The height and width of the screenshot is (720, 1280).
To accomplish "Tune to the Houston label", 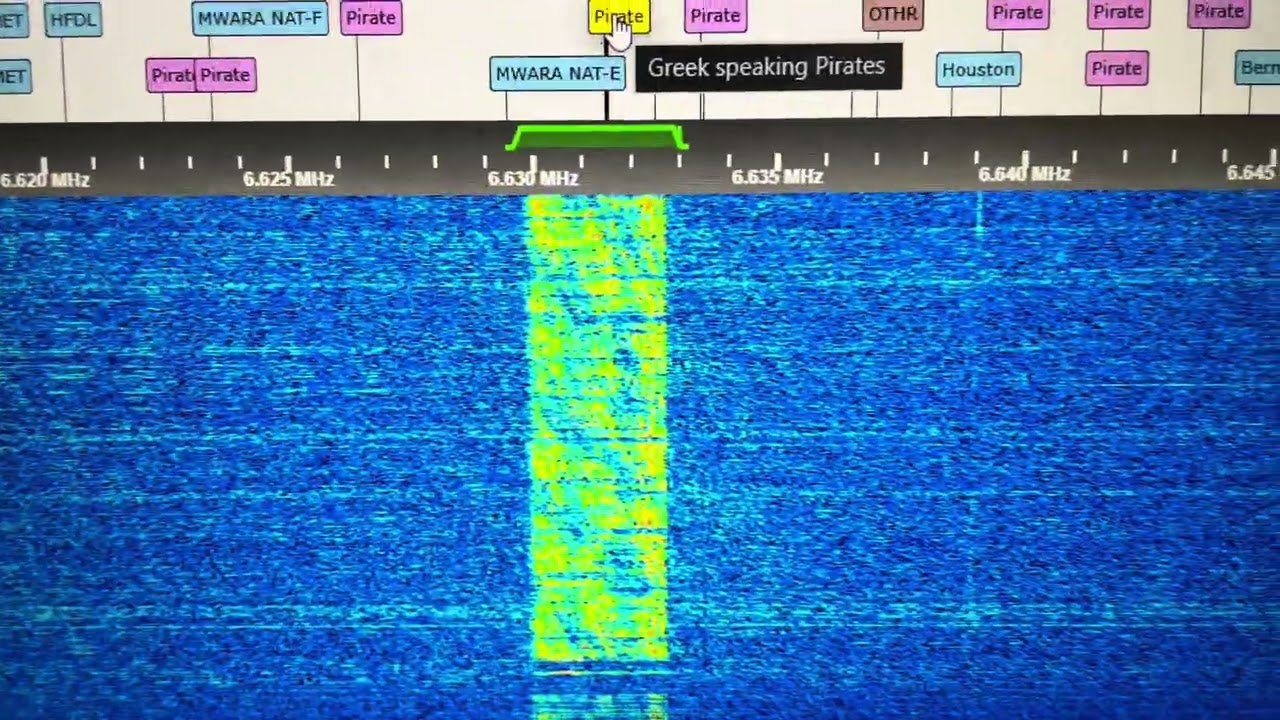I will (x=978, y=70).
